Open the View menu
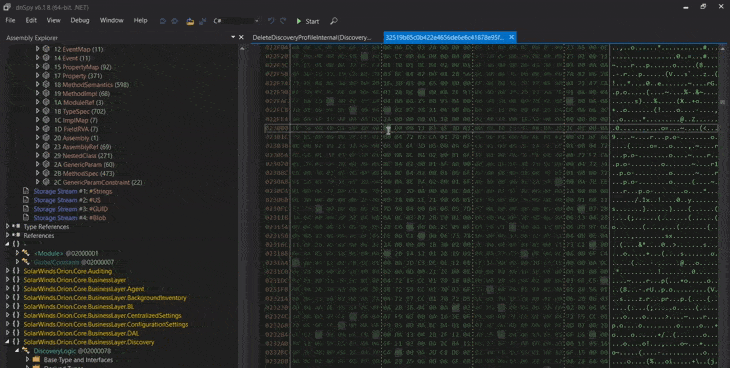Viewport: 730px width, 368px height. 54,20
